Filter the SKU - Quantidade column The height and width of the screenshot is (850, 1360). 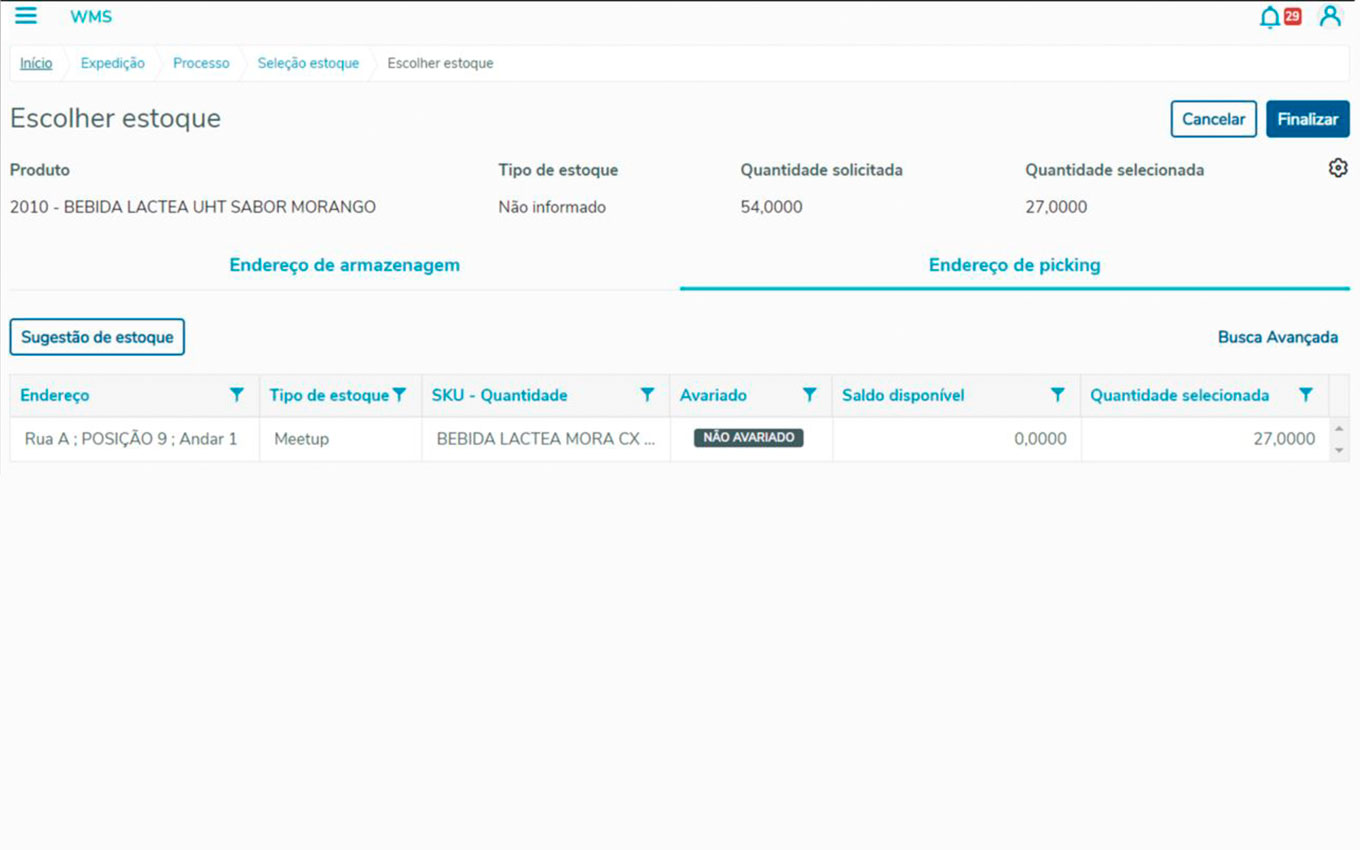[647, 395]
